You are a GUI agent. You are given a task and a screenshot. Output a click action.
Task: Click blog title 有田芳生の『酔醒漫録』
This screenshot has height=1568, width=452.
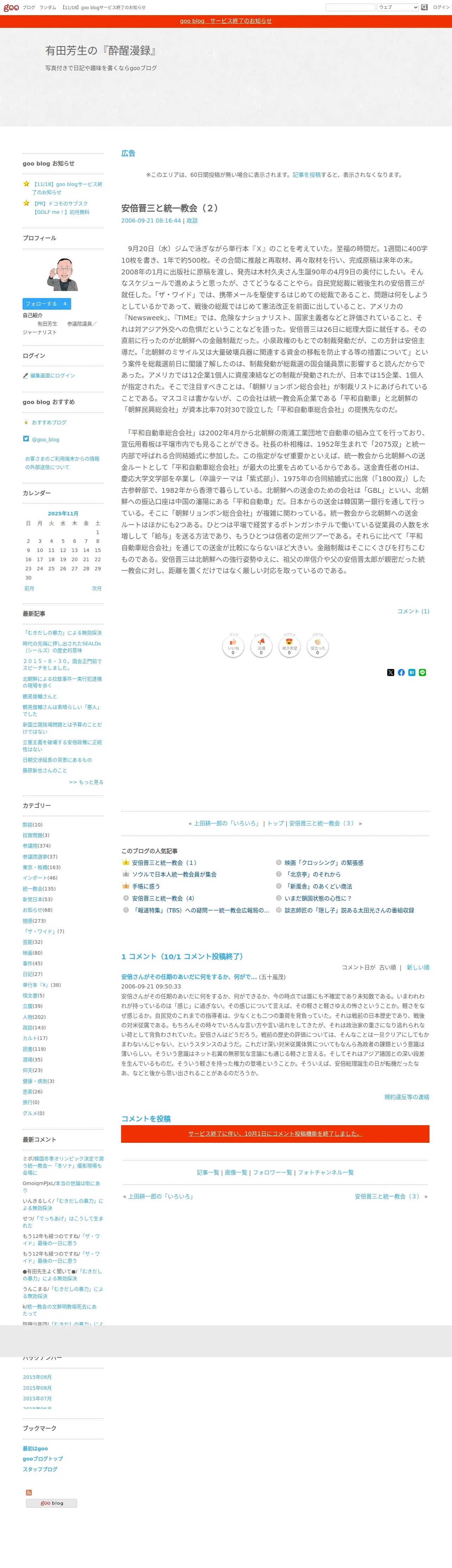[x=101, y=50]
